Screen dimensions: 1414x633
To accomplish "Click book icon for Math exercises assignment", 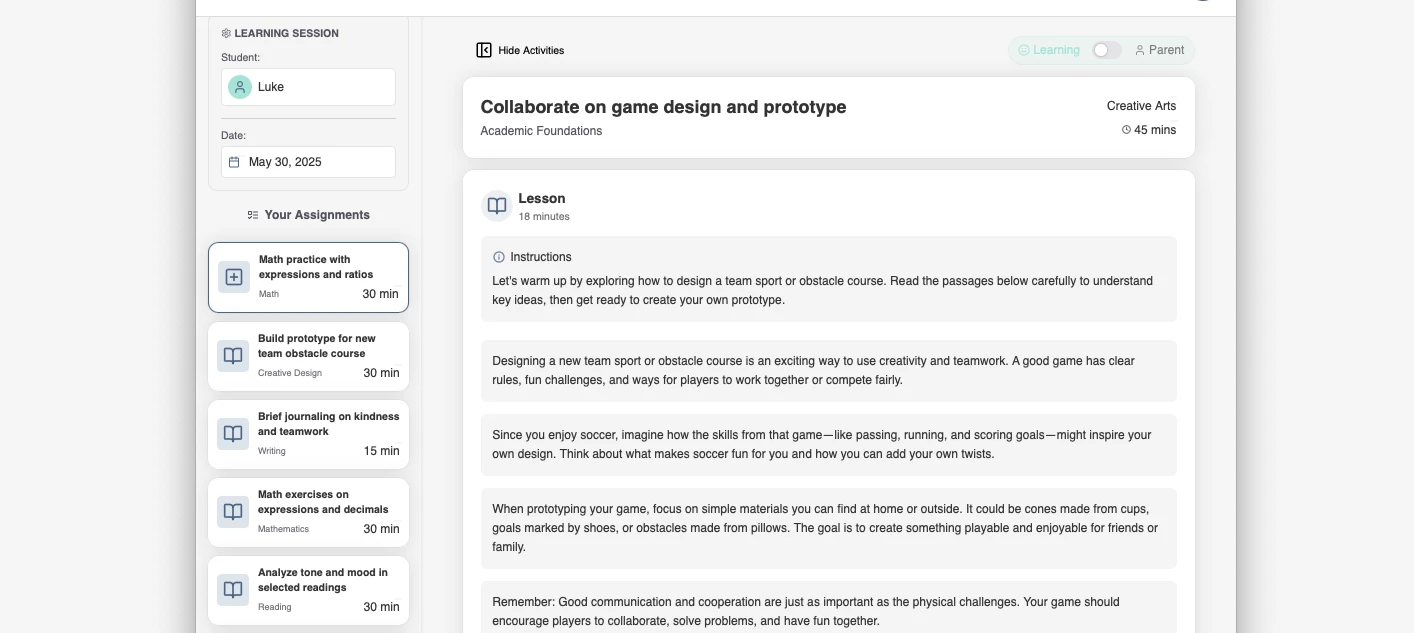I will point(233,511).
